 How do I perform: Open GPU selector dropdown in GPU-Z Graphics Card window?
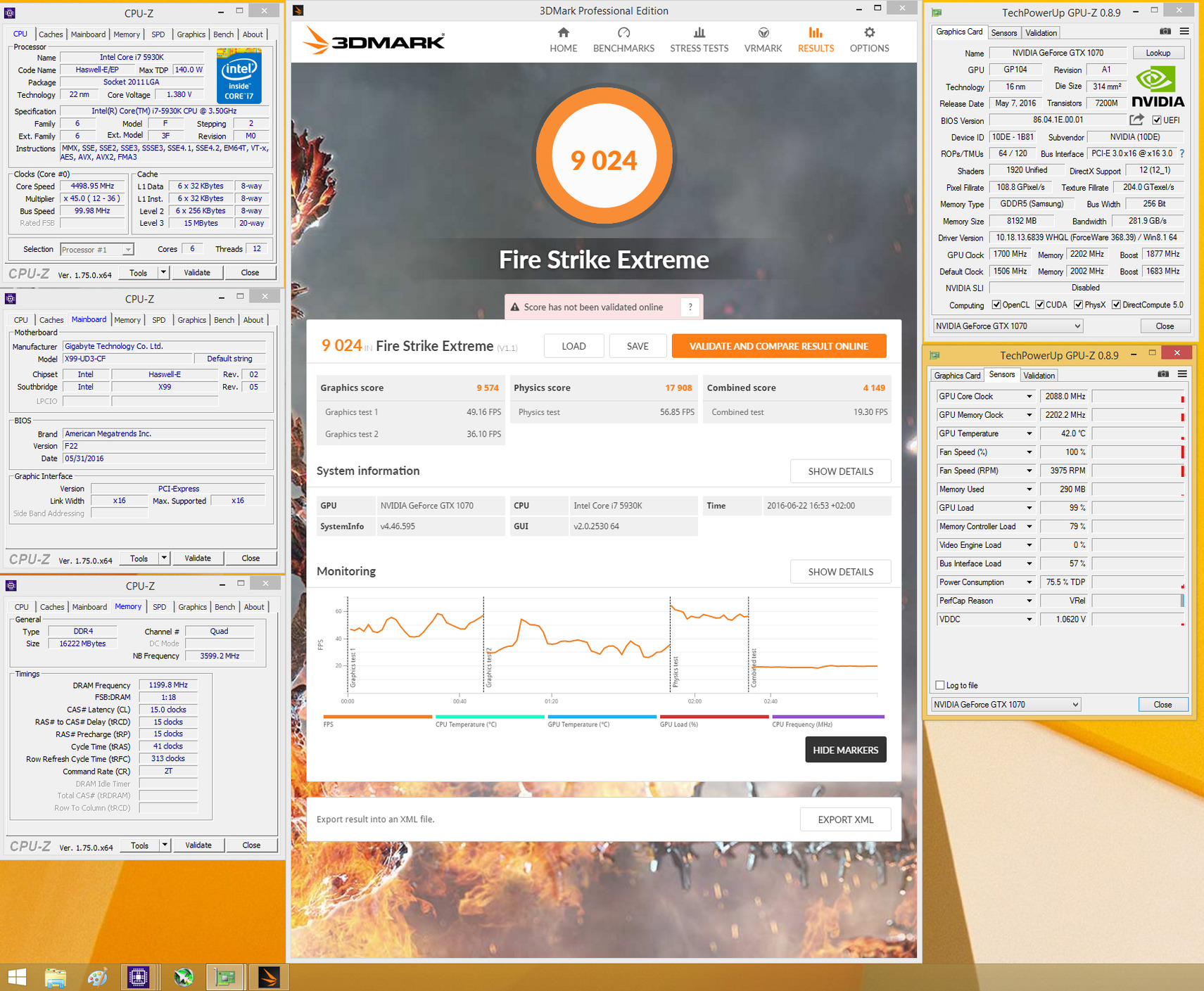1008,326
